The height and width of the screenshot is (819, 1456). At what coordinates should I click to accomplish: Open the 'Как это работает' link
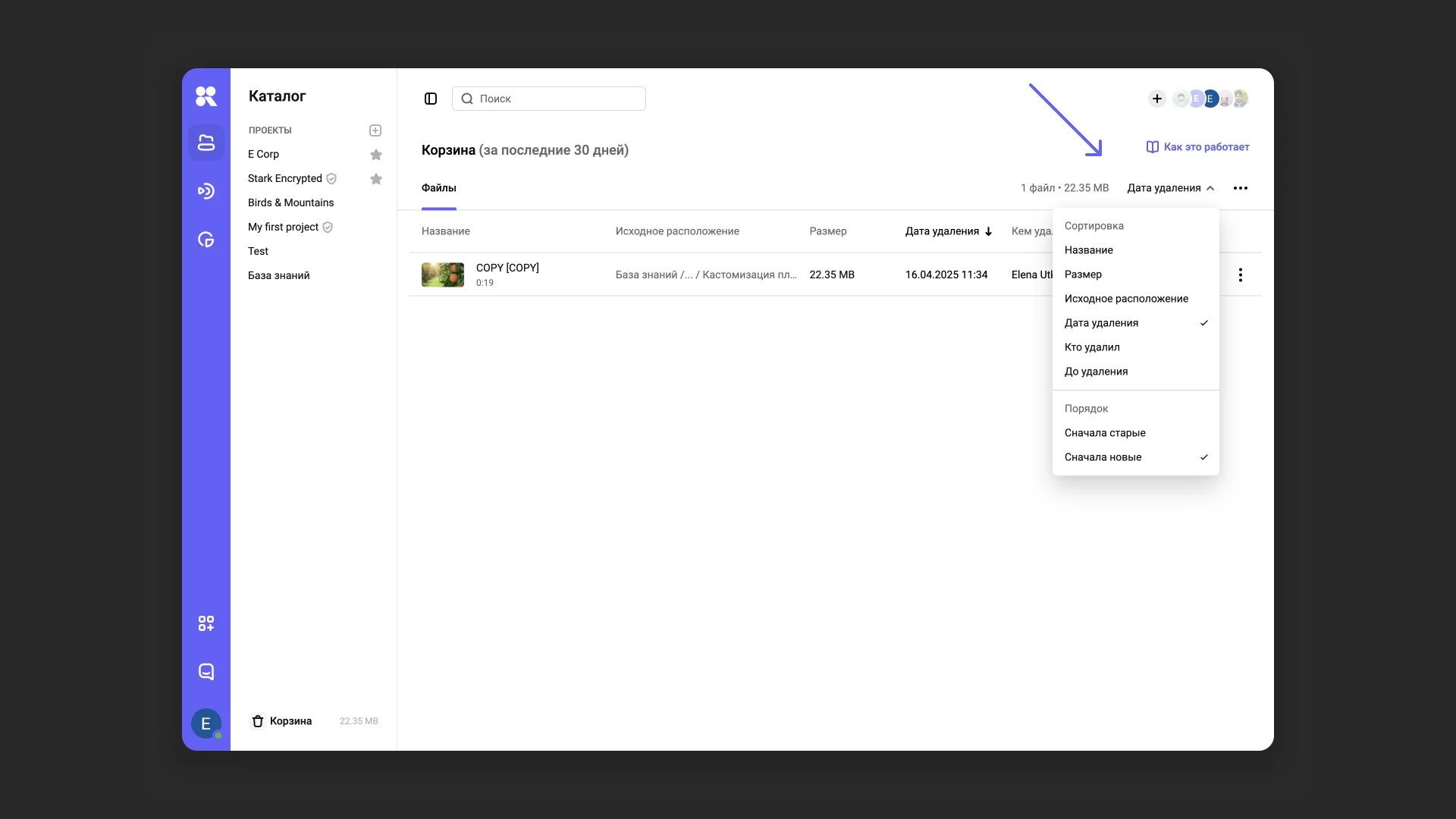pos(1198,147)
